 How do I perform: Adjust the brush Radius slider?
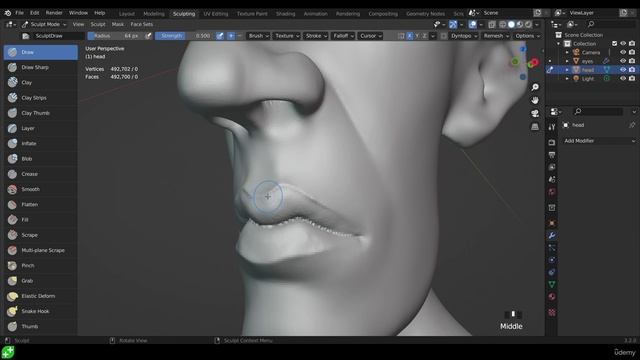point(116,36)
